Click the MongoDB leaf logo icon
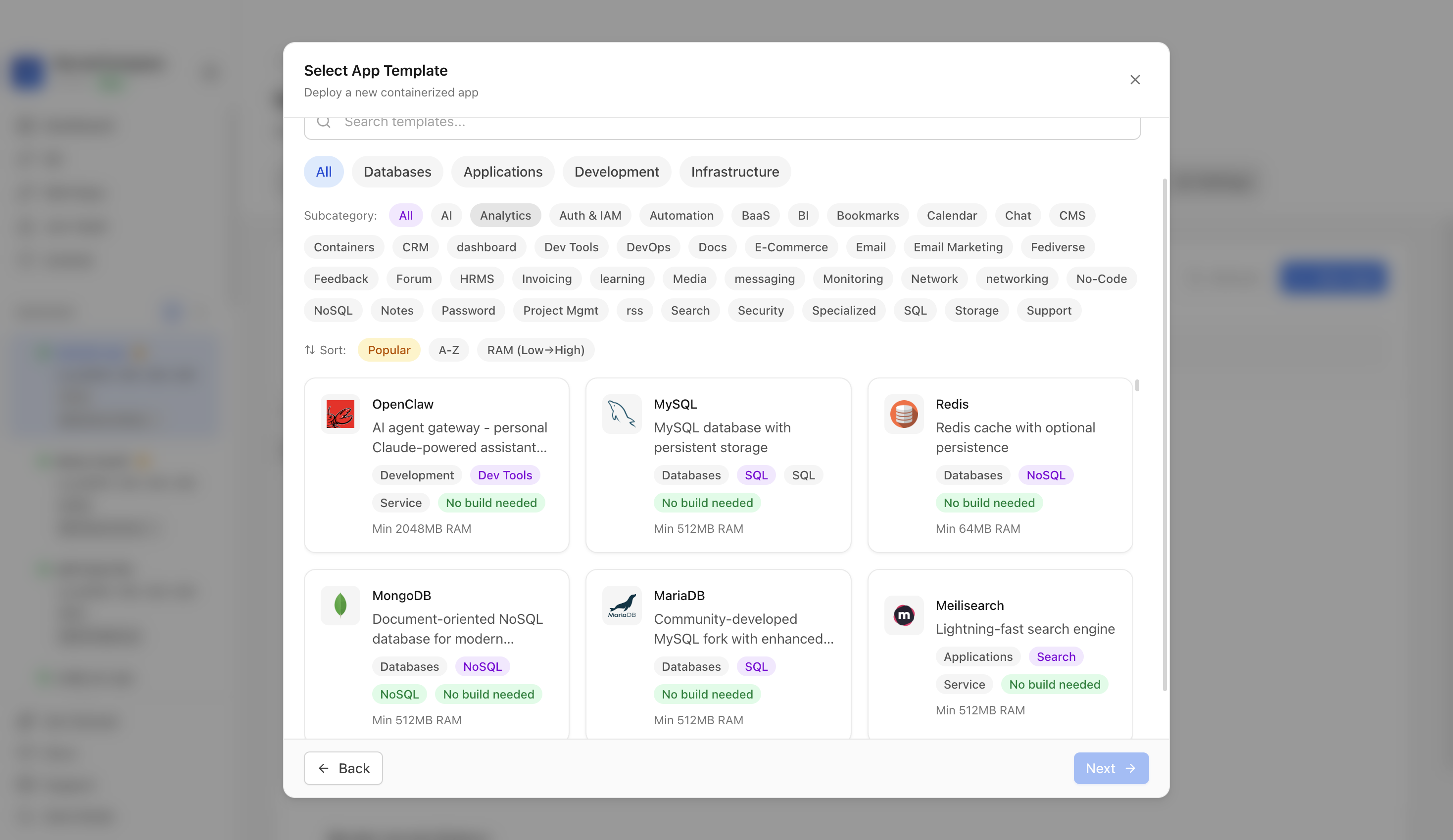 [340, 606]
